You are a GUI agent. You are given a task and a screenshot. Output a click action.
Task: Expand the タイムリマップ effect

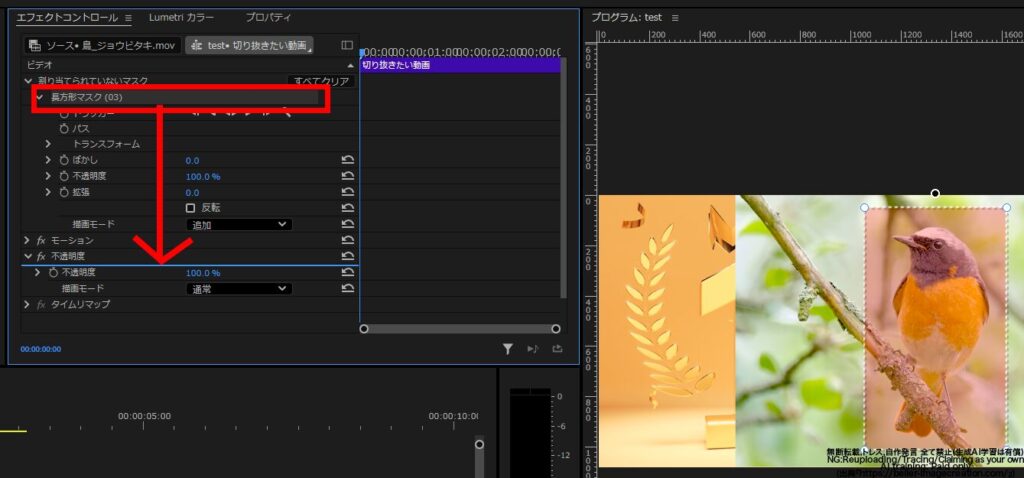pos(27,304)
